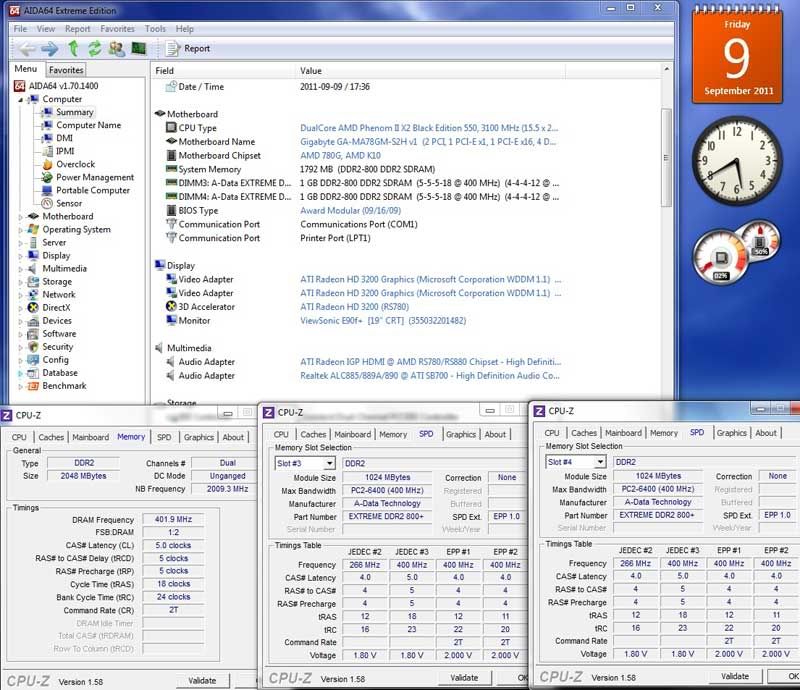The height and width of the screenshot is (690, 800).
Task: Open the Tools menu in AIDA64
Action: pos(155,29)
